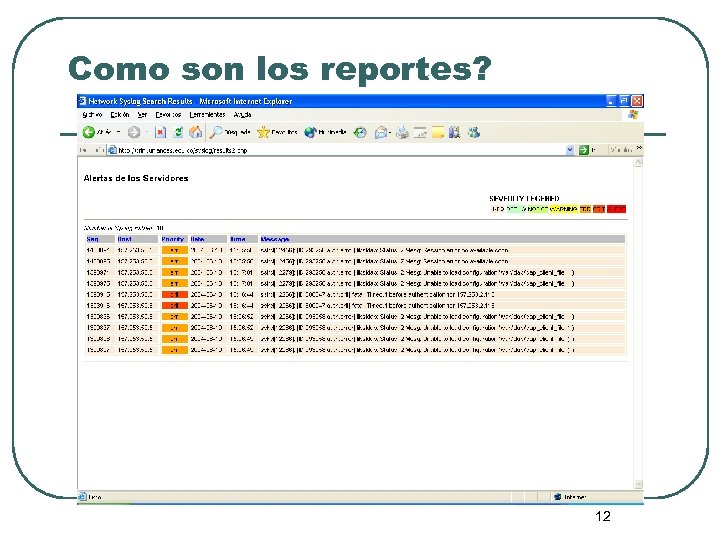
Task: Click the bright red severity legend swatch
Action: point(616,209)
